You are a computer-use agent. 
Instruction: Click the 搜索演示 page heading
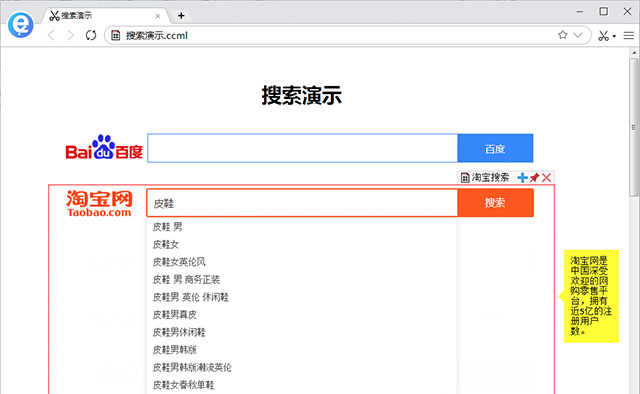pos(302,96)
